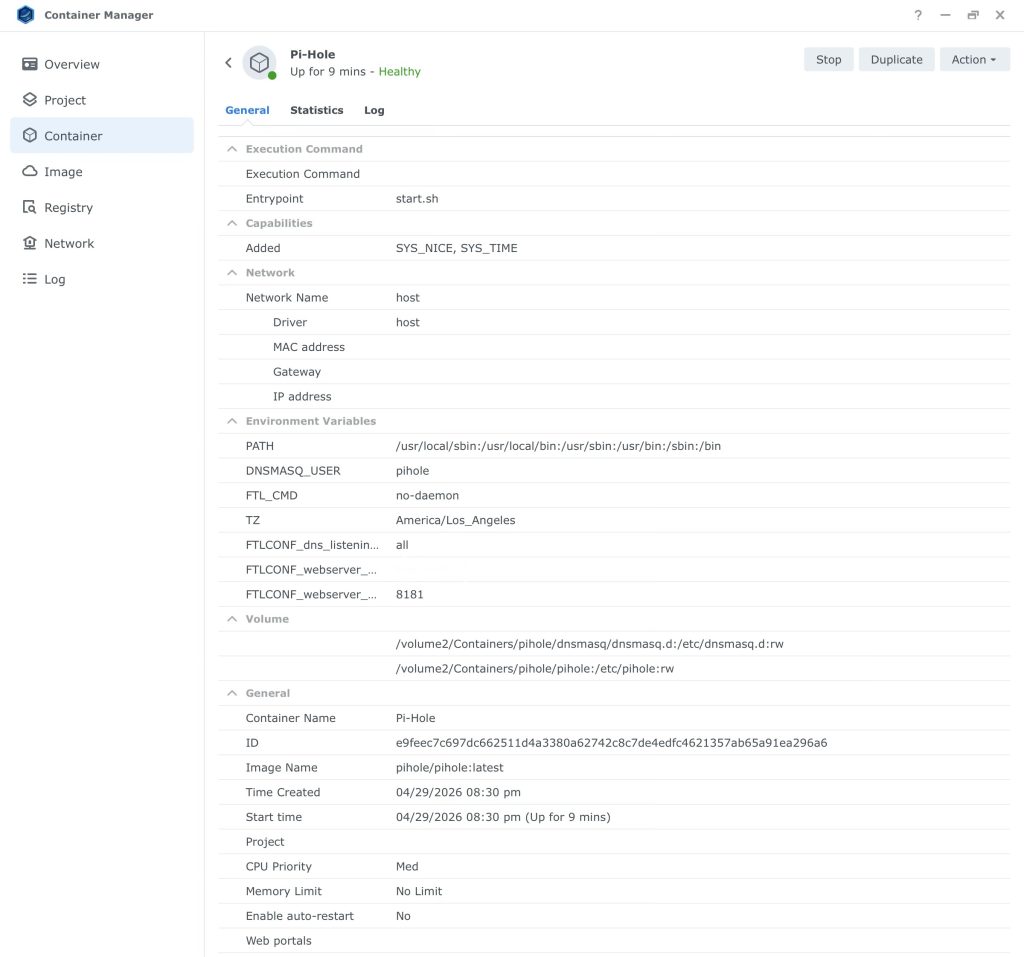Switch to the container Log tab

[374, 110]
